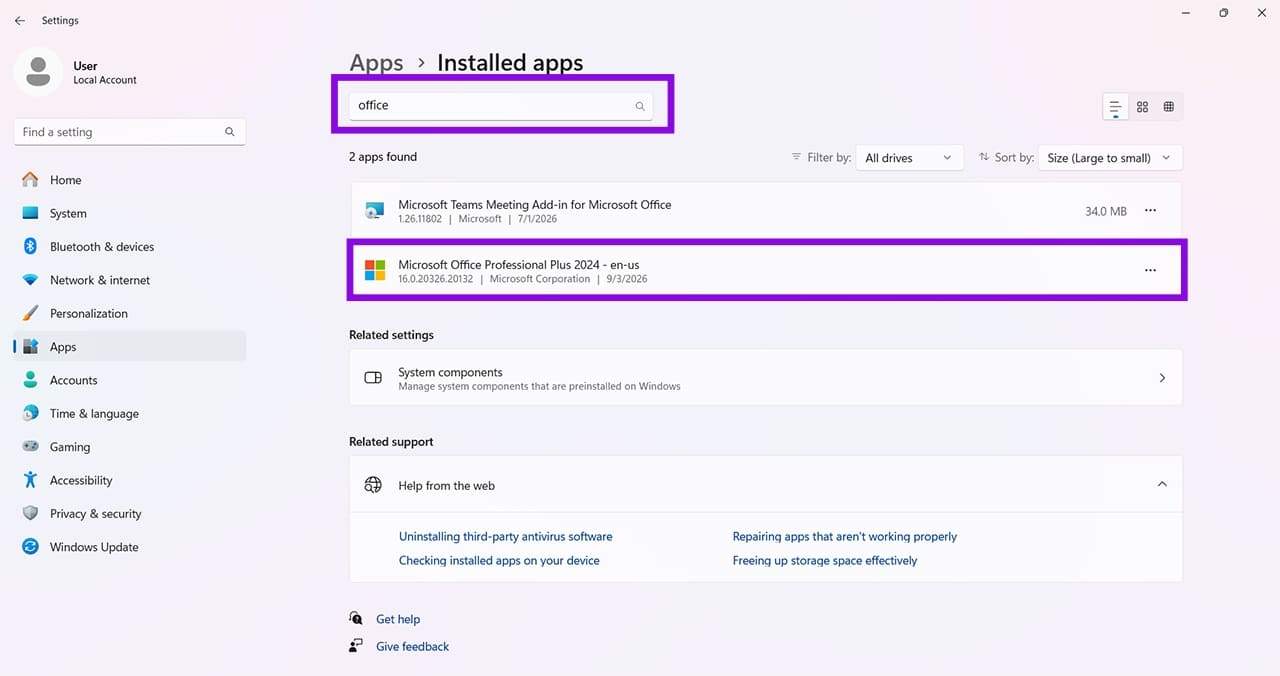The width and height of the screenshot is (1280, 676).
Task: Open Accessibility settings label
Action: (x=81, y=480)
